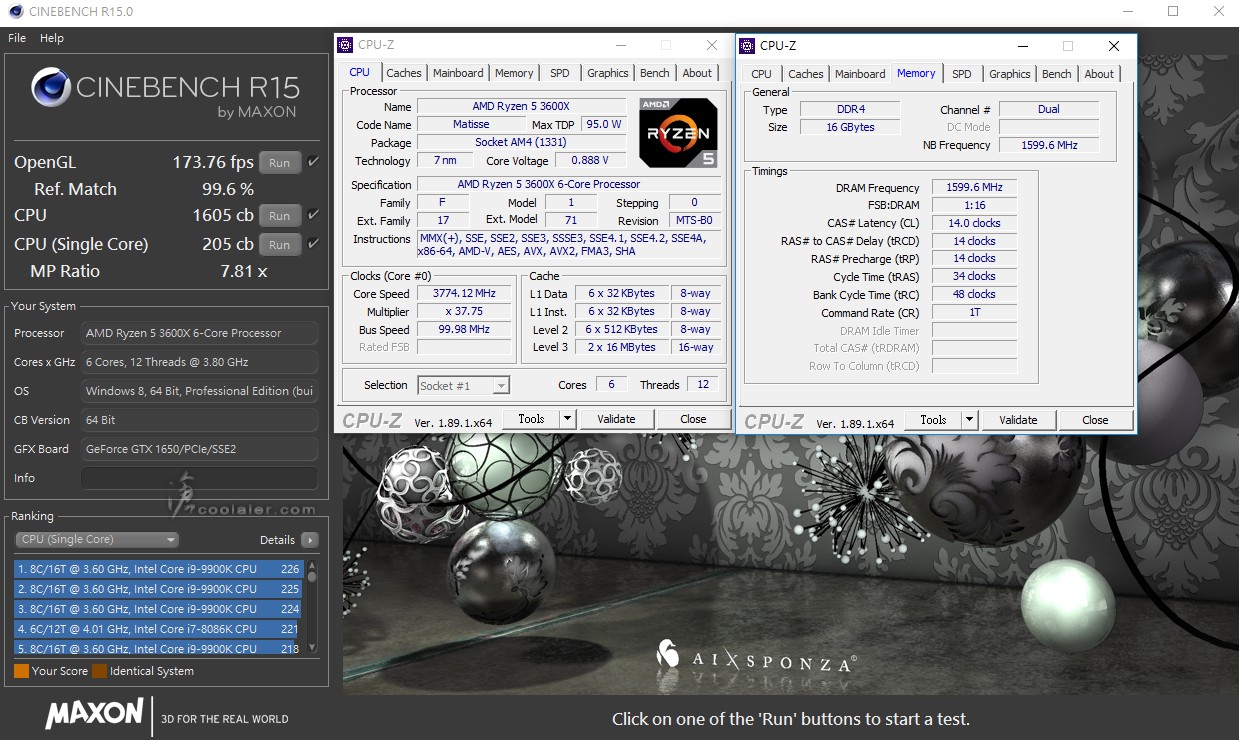The height and width of the screenshot is (740, 1239).
Task: Switch to Bench tab in CPU-Z processor window
Action: (655, 73)
